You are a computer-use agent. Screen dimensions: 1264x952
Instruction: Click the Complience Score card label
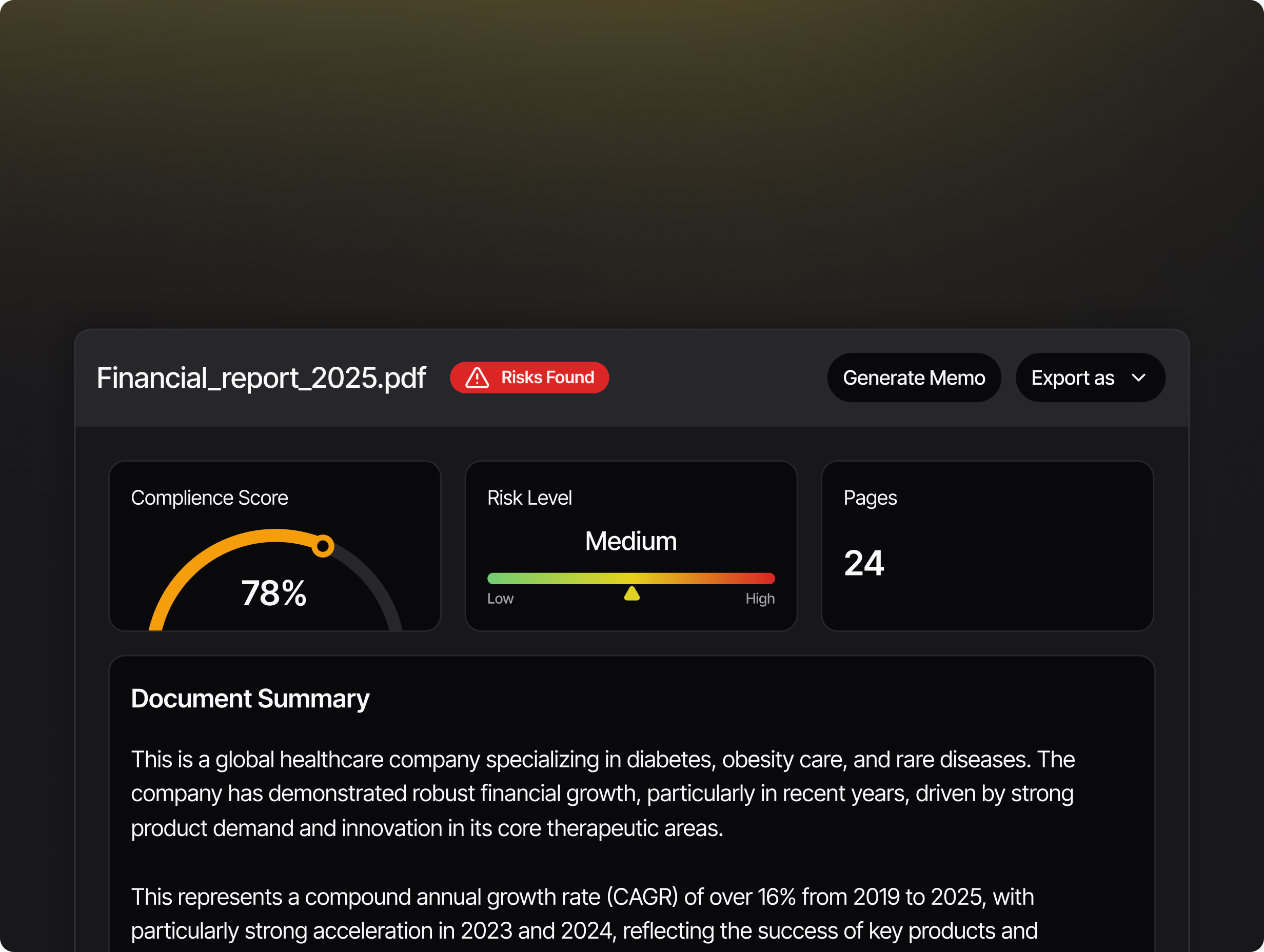coord(209,498)
